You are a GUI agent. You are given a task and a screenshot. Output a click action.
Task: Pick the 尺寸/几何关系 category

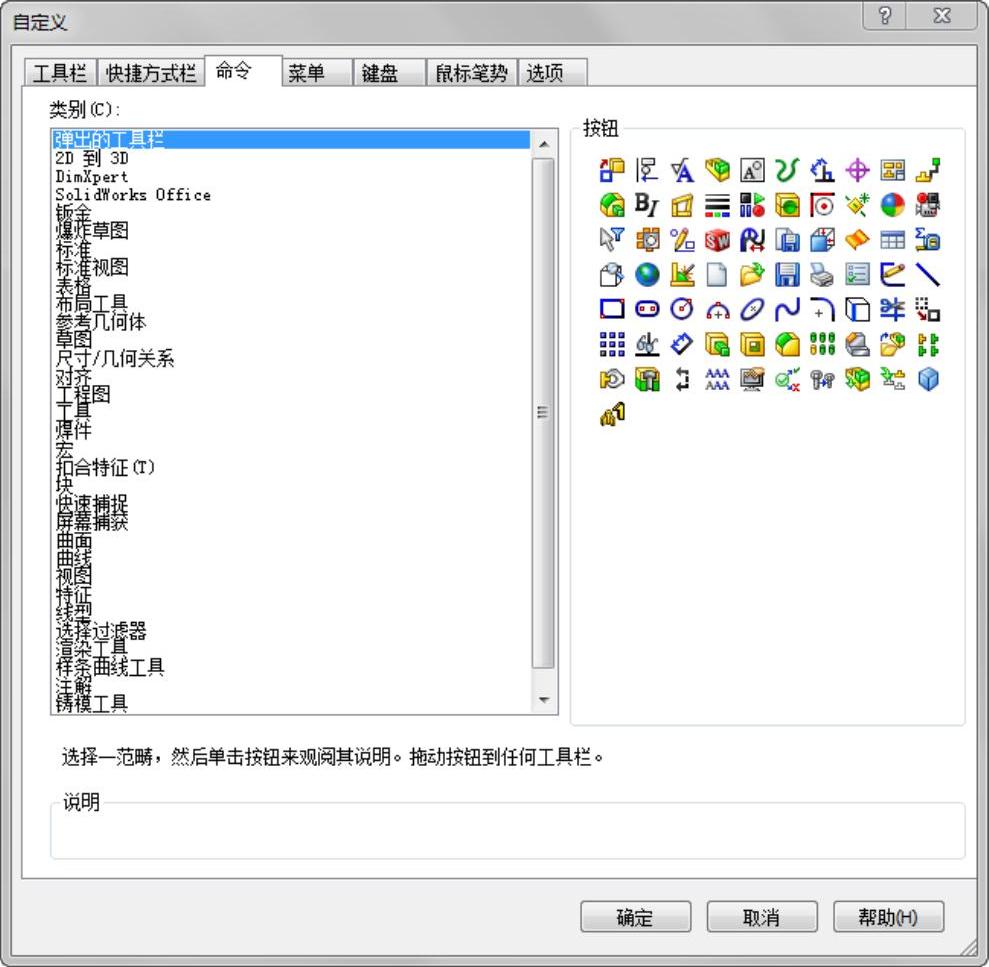(x=291, y=358)
